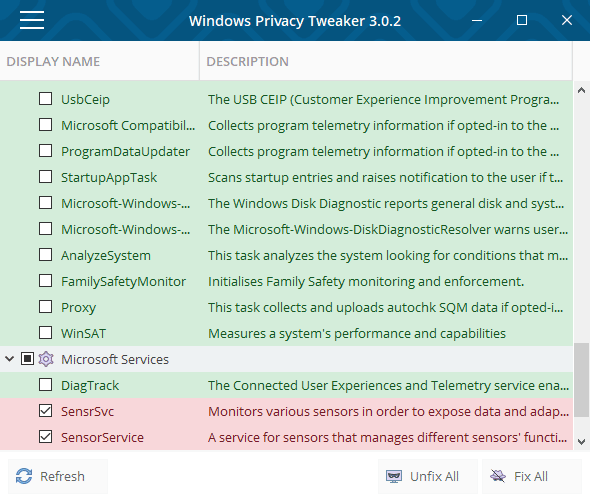The image size is (590, 501).
Task: Click the Fix All button
Action: [x=532, y=476]
